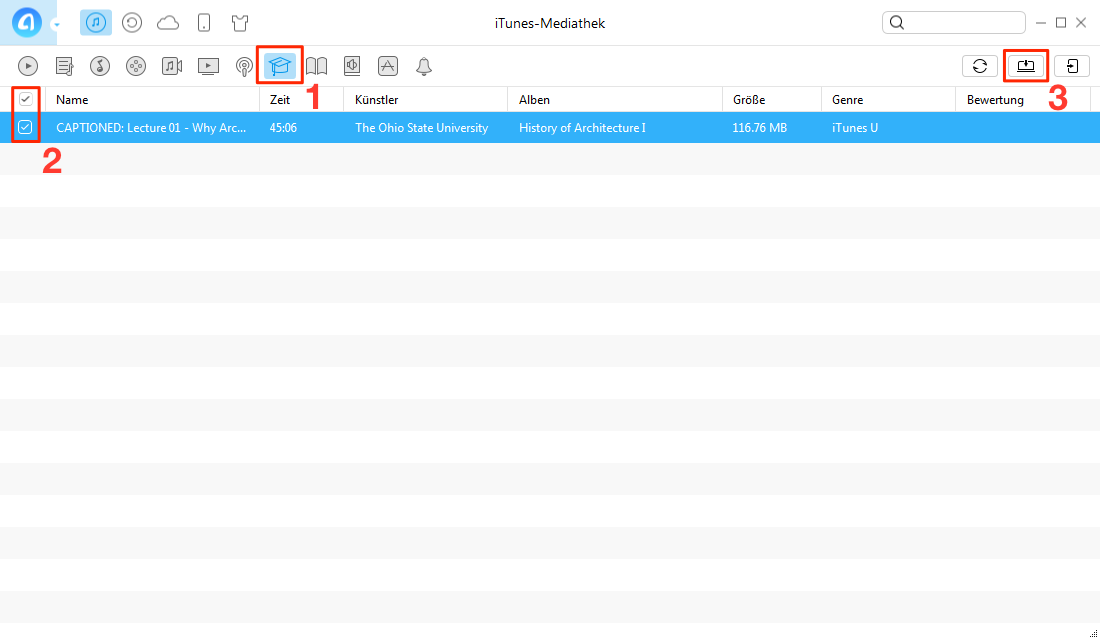Image resolution: width=1100 pixels, height=640 pixels.
Task: Click the window resize grip corner
Action: [1093, 634]
